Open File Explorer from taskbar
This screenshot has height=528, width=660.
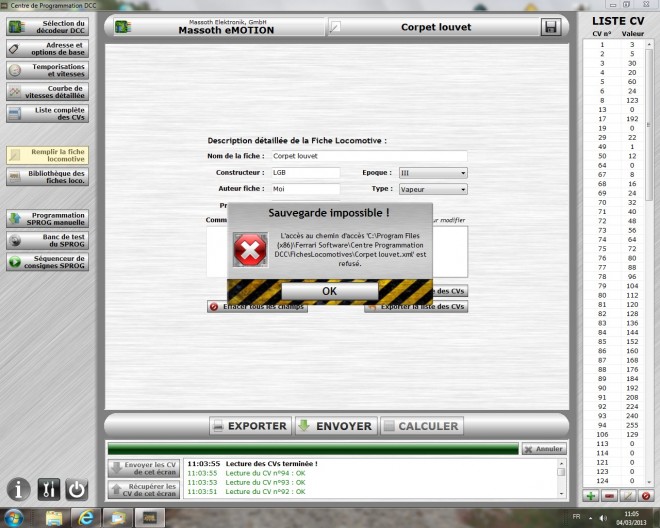click(54, 518)
